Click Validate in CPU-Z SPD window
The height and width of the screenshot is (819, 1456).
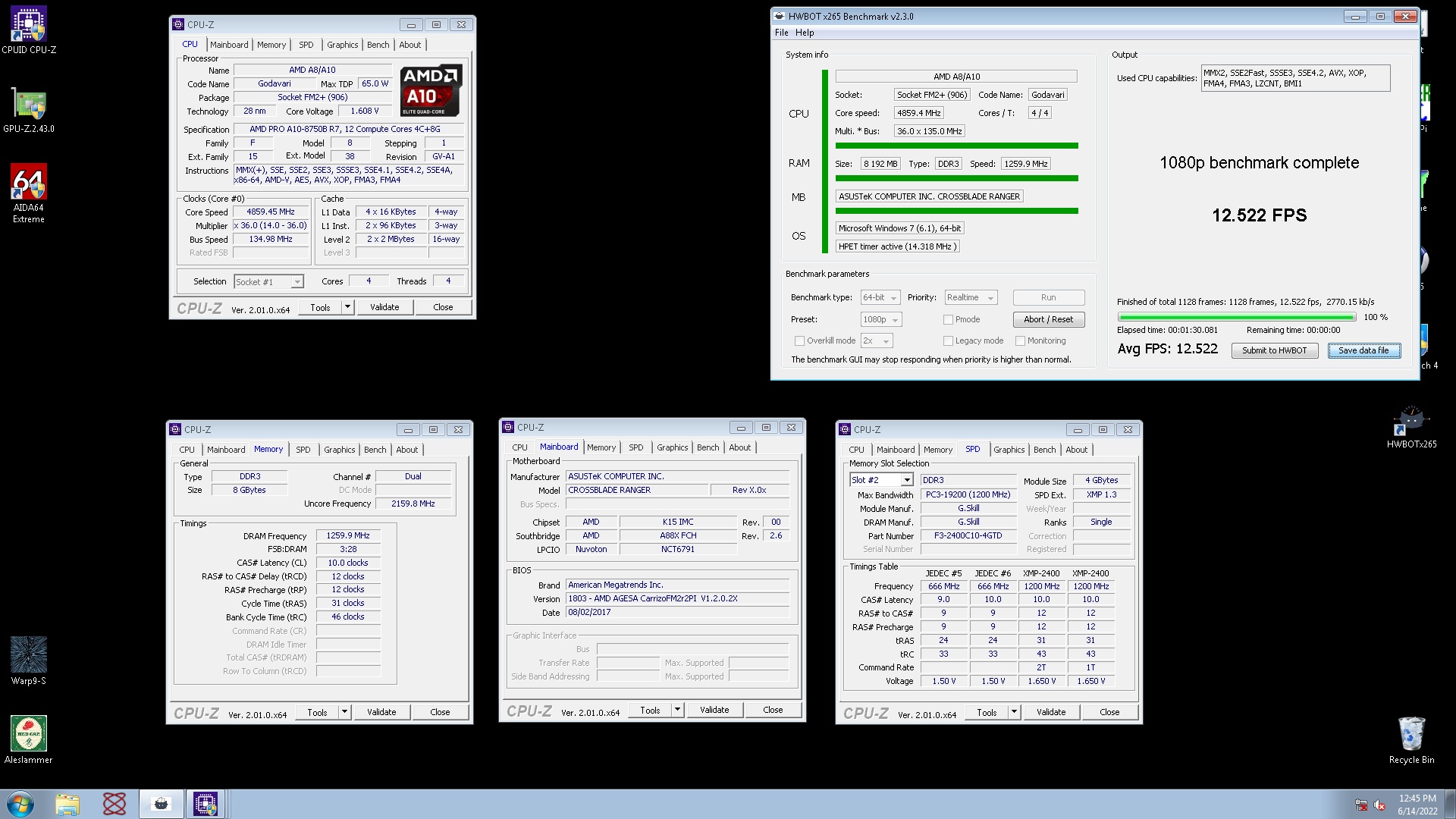[x=1051, y=712]
